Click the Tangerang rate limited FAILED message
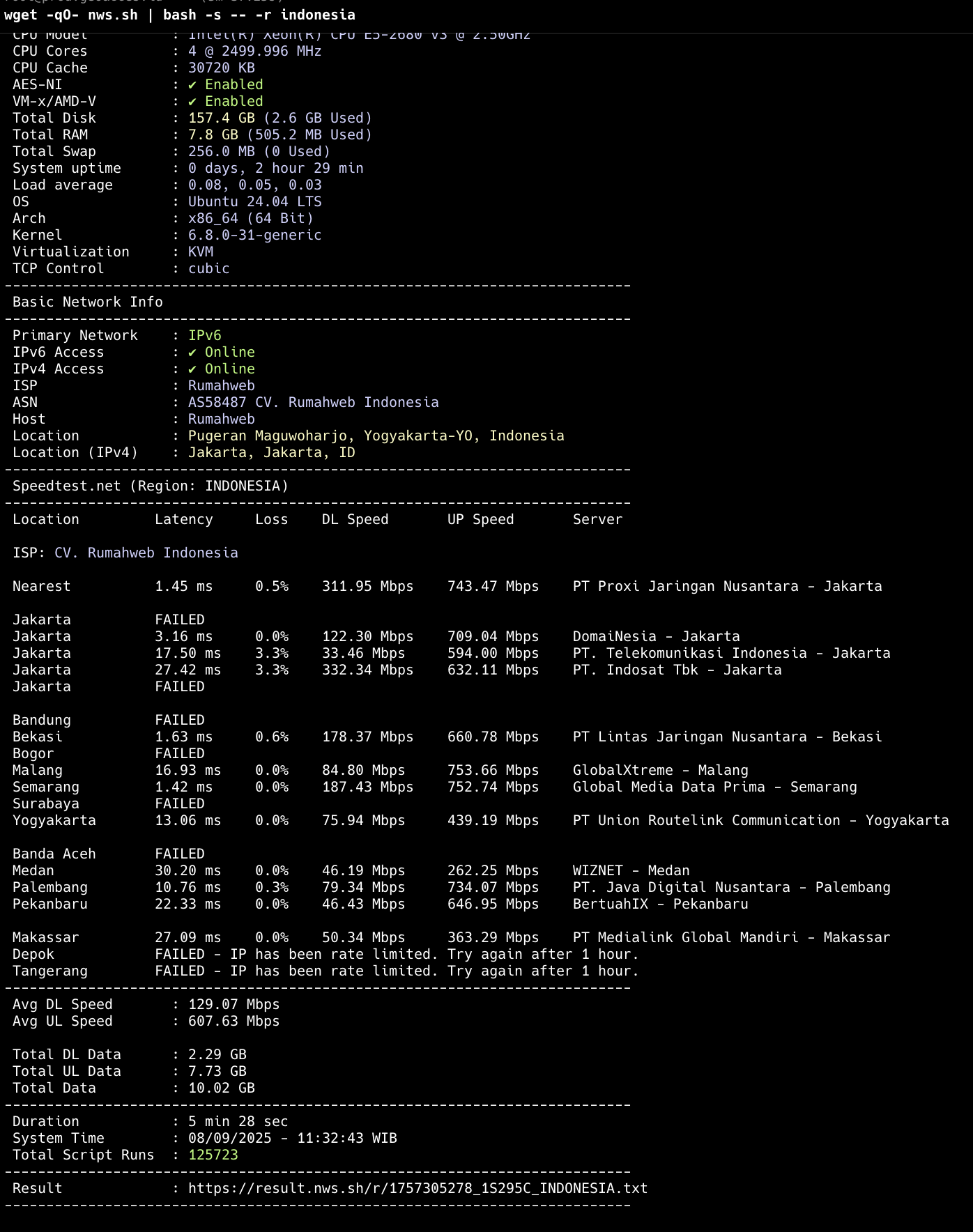Viewport: 973px width, 1232px height. coord(397,971)
